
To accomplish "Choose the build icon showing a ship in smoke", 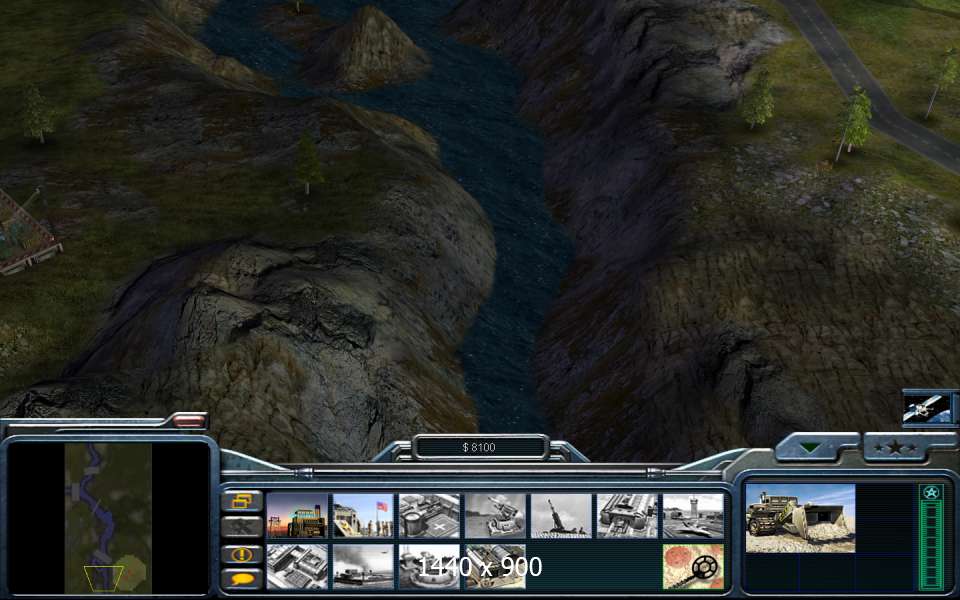I will pyautogui.click(x=363, y=567).
